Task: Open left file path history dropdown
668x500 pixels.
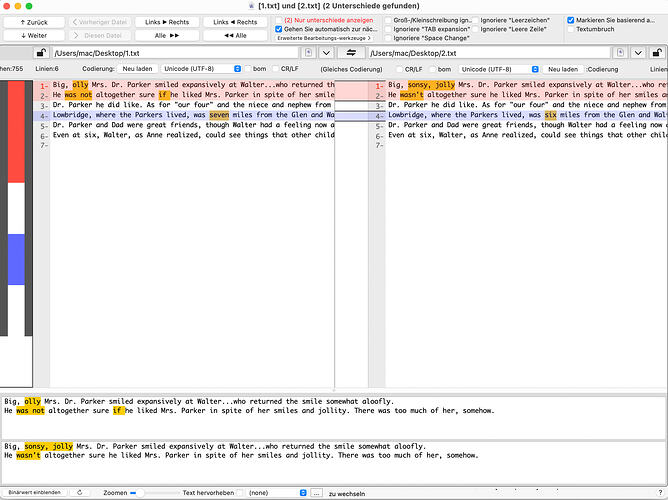Action: pyautogui.click(x=326, y=53)
